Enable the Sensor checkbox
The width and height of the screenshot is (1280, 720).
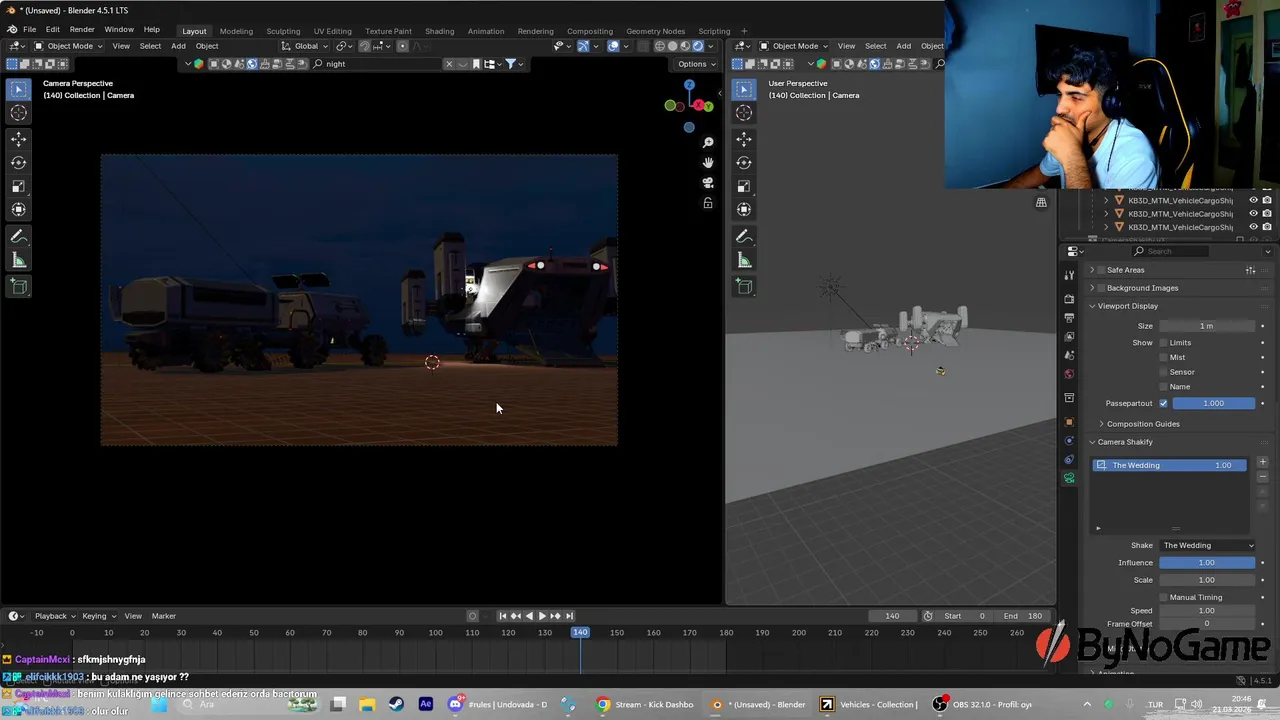pyautogui.click(x=1163, y=372)
